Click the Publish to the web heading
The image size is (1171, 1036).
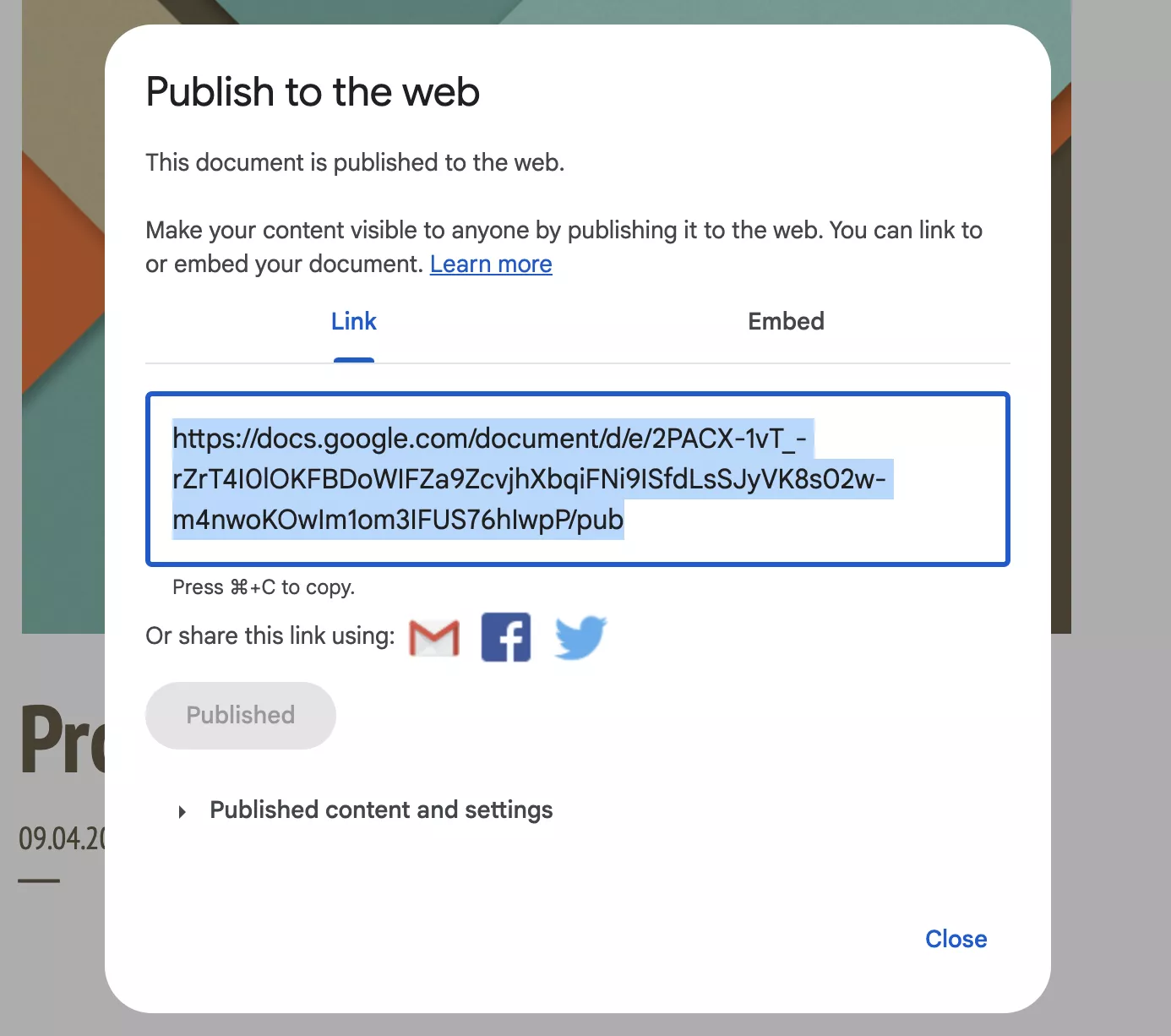point(313,92)
